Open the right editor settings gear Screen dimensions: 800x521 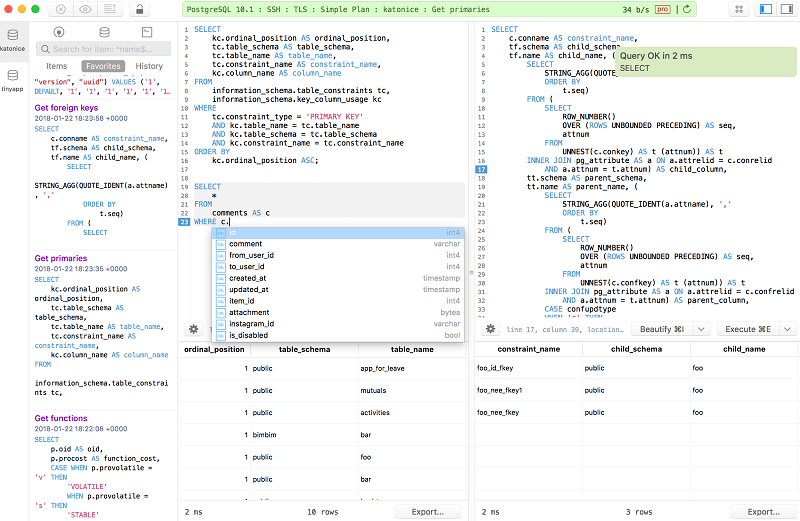coord(490,329)
